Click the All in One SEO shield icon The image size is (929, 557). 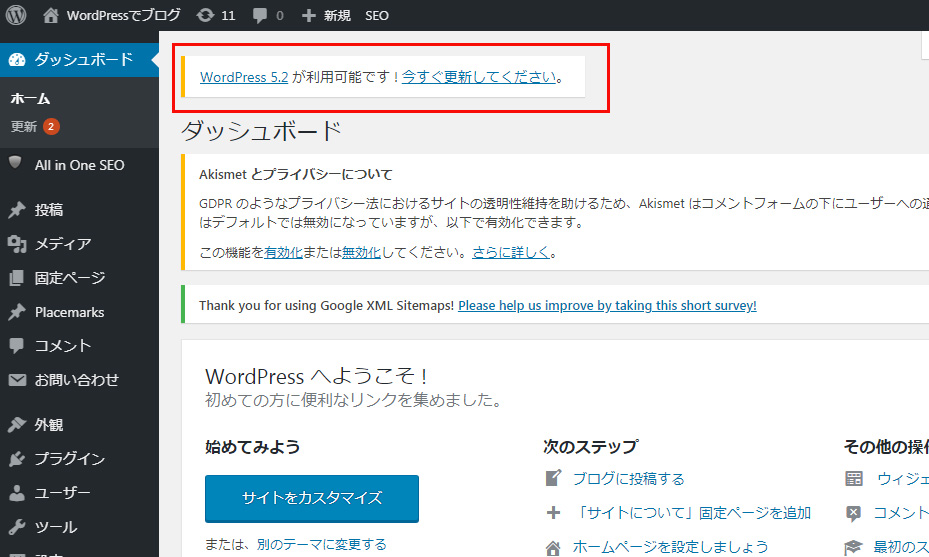point(15,162)
